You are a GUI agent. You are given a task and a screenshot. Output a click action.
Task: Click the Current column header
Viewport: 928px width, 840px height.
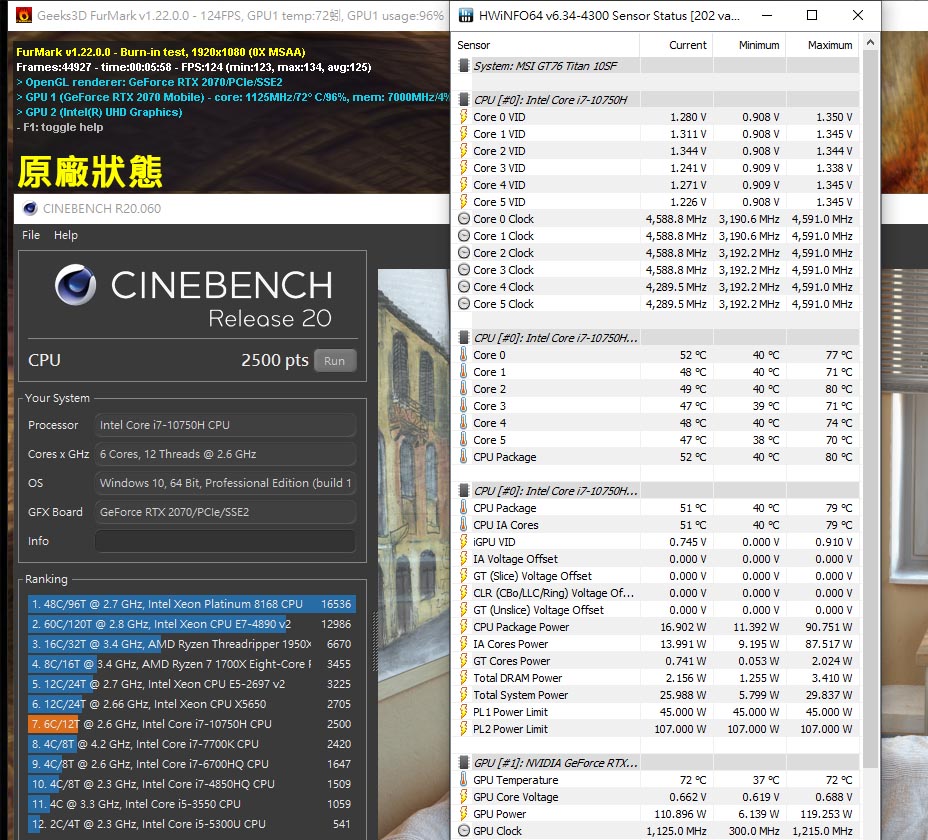(x=676, y=45)
